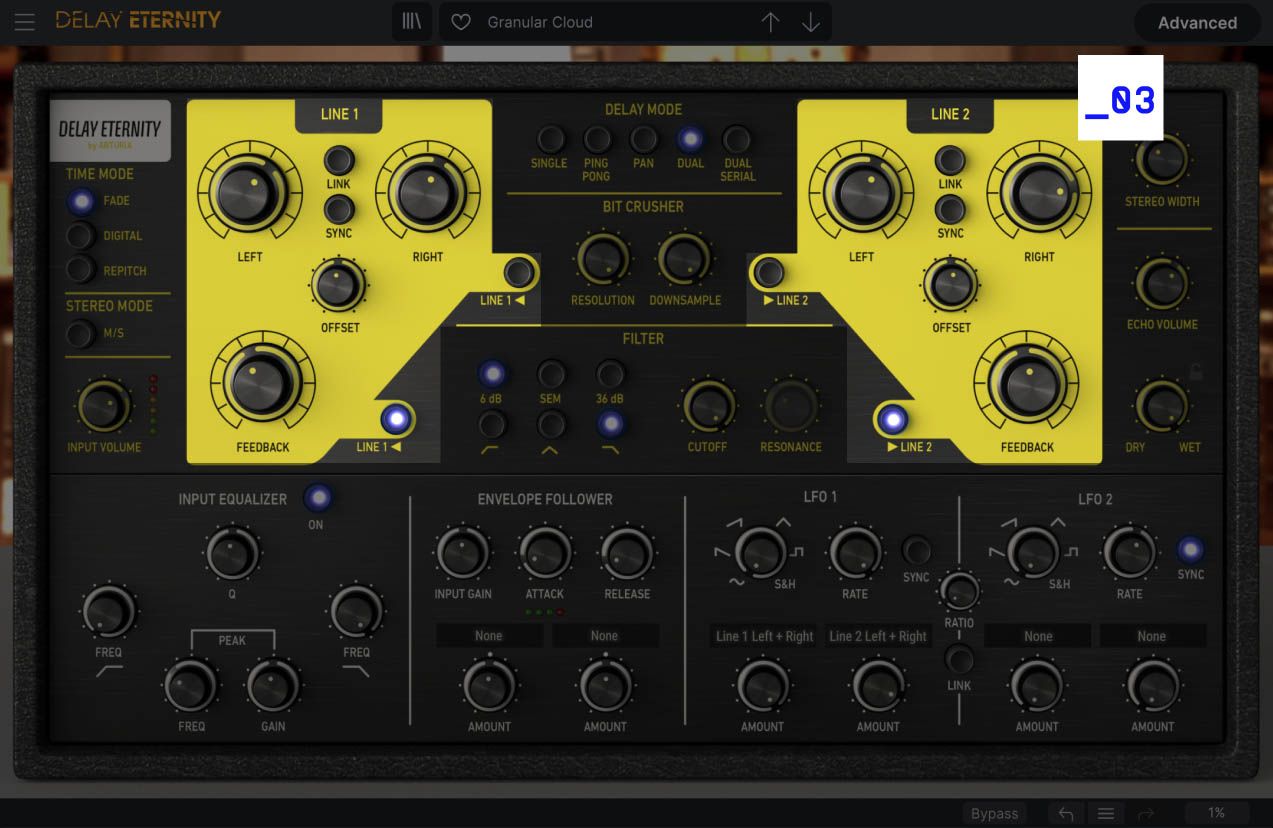Viewport: 1273px width, 828px height.
Task: Toggle M/S stereo mode
Action: point(81,333)
